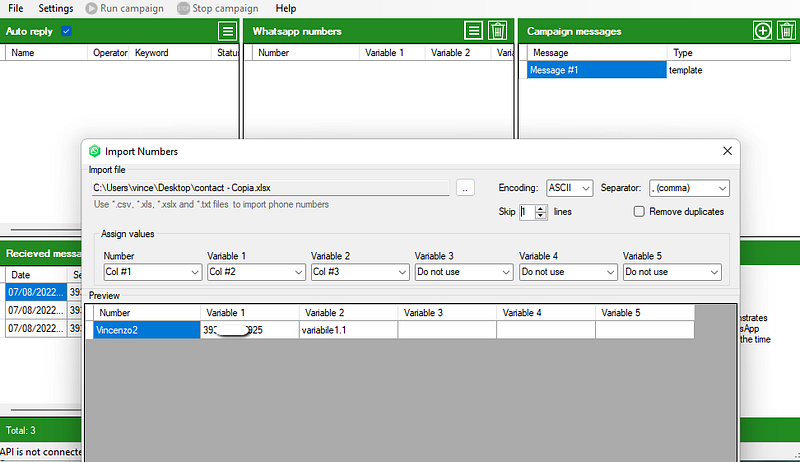Toggle the Auto reply checkbox
The image size is (800, 462).
pyautogui.click(x=66, y=31)
